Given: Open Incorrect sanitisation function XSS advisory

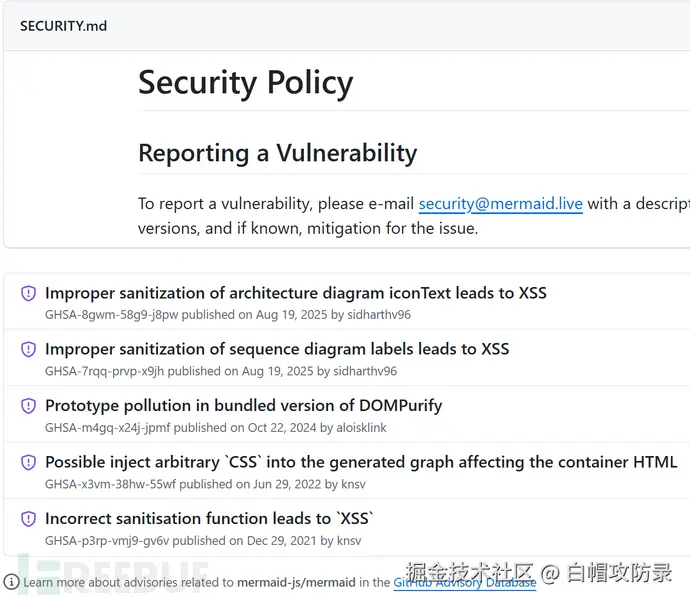Looking at the screenshot, I should click(209, 518).
